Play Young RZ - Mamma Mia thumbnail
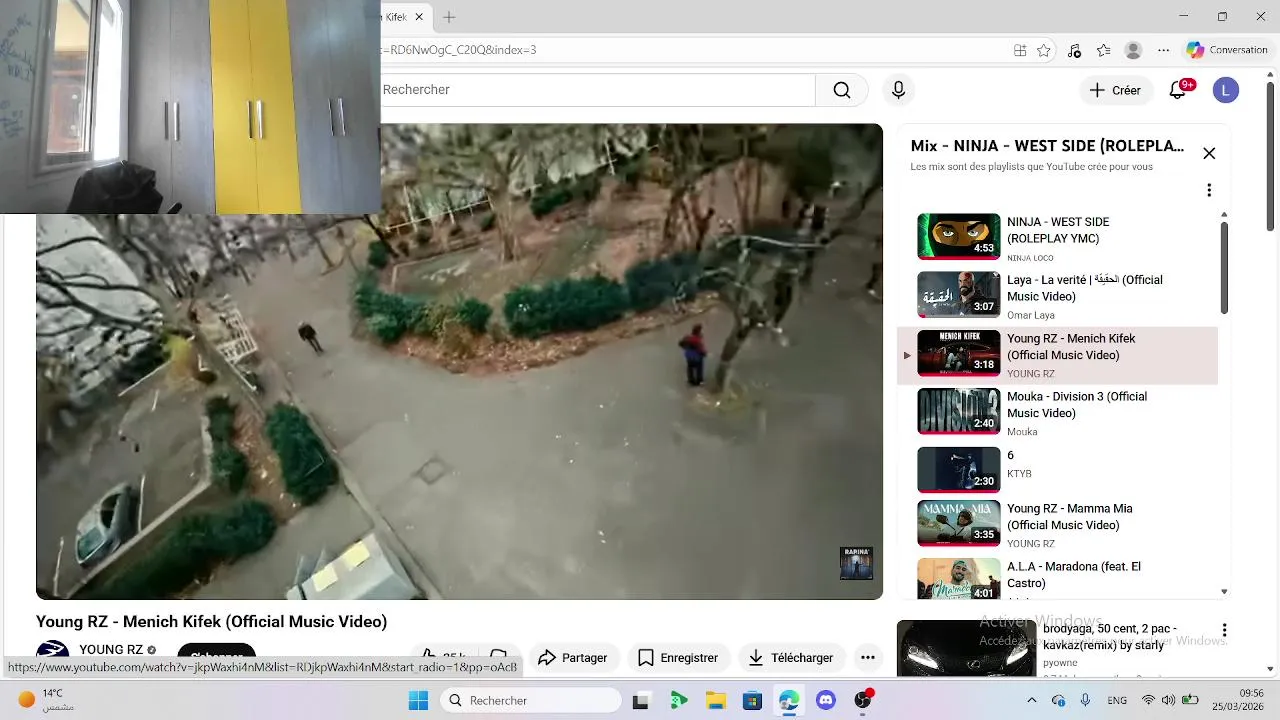1280x720 pixels. point(958,523)
